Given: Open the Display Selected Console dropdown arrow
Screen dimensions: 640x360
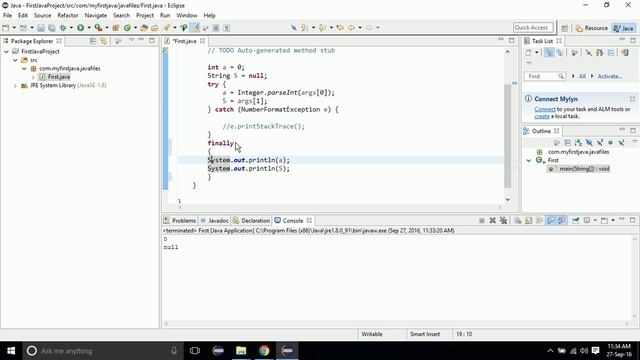Looking at the screenshot, I should 595,220.
